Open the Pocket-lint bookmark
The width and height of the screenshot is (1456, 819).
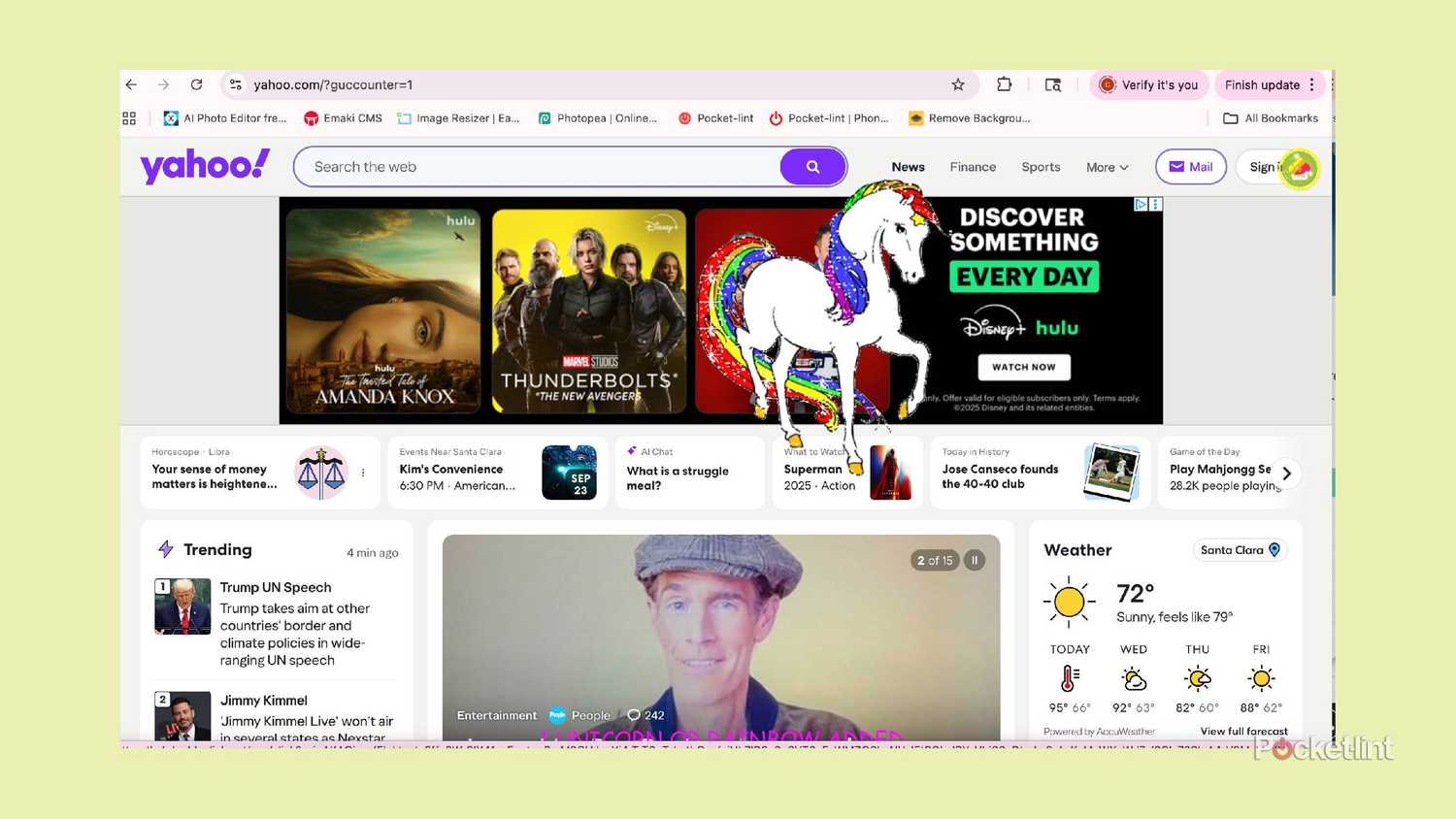[715, 118]
